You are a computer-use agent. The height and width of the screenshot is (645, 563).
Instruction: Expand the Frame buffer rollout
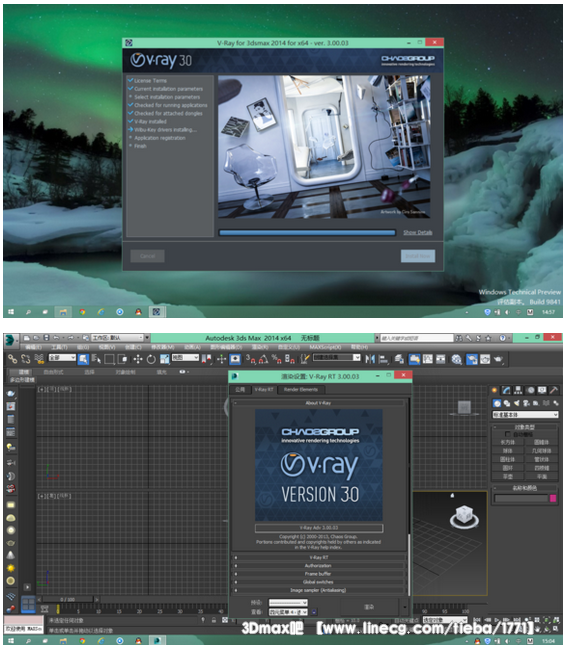[x=319, y=574]
